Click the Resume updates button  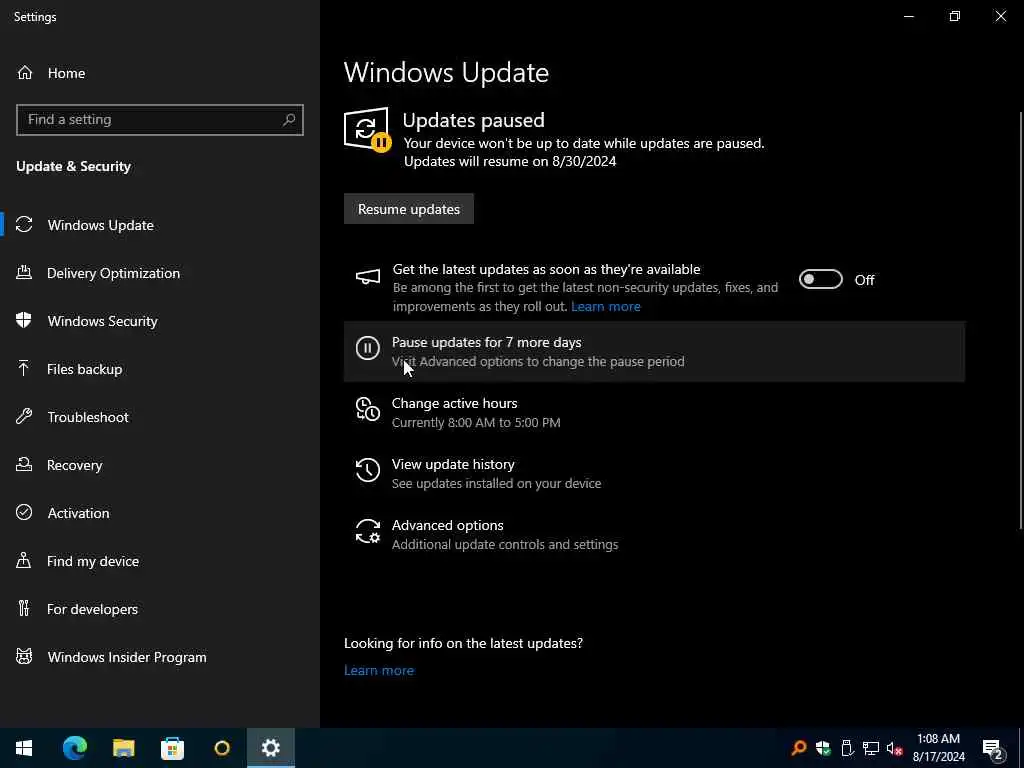(x=409, y=209)
